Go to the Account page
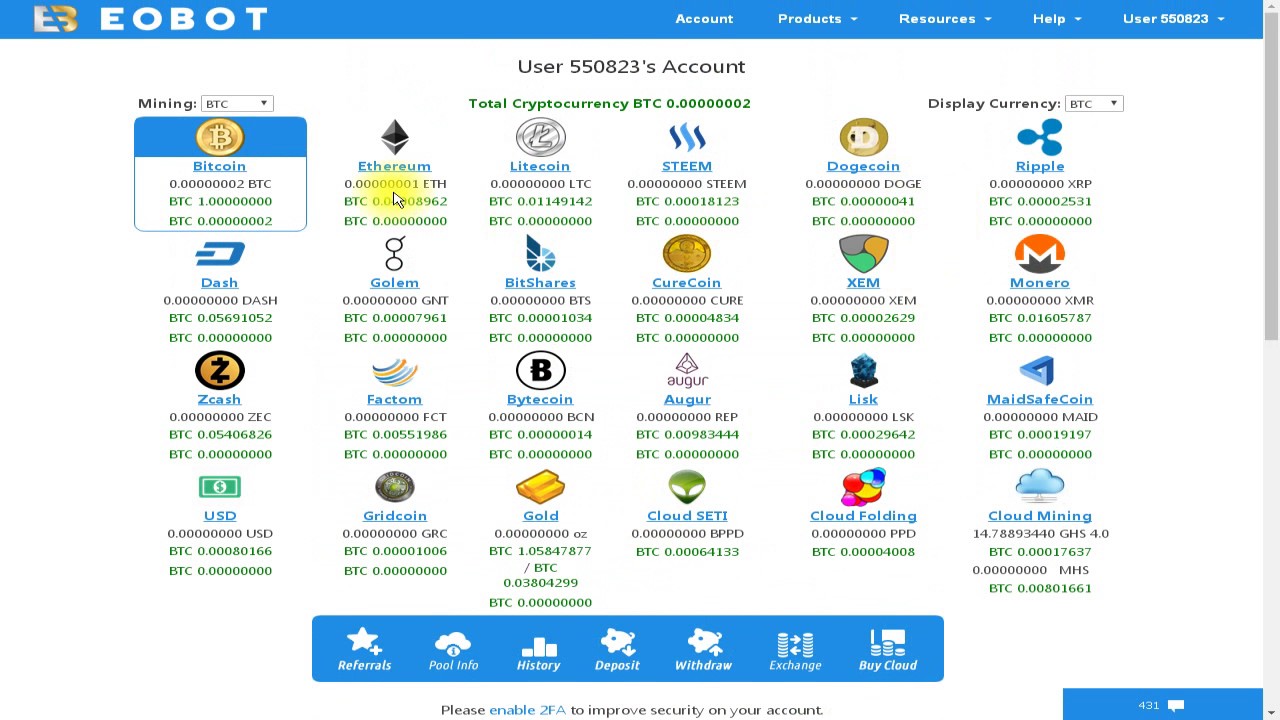1280x720 pixels. point(704,19)
